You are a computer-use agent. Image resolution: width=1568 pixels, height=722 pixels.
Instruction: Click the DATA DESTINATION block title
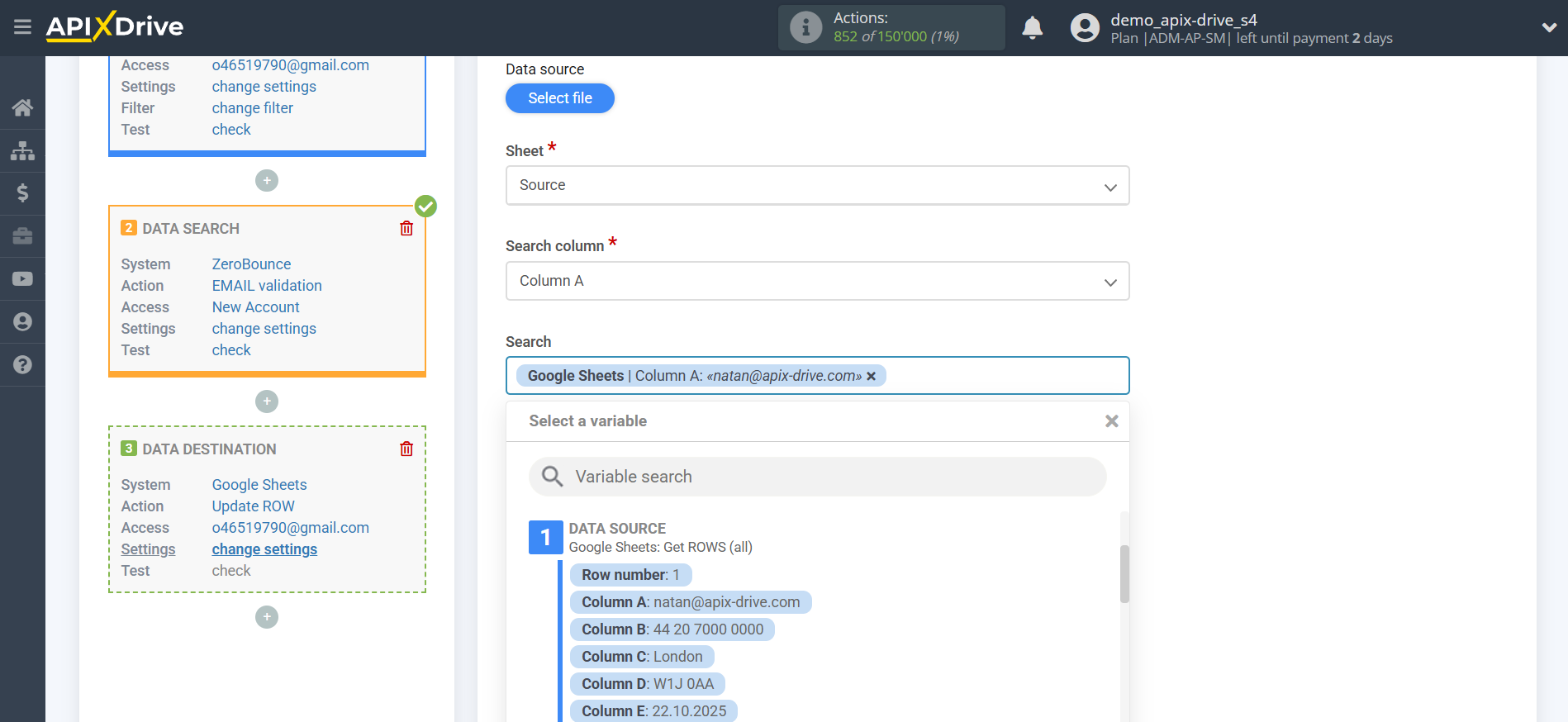coord(209,449)
